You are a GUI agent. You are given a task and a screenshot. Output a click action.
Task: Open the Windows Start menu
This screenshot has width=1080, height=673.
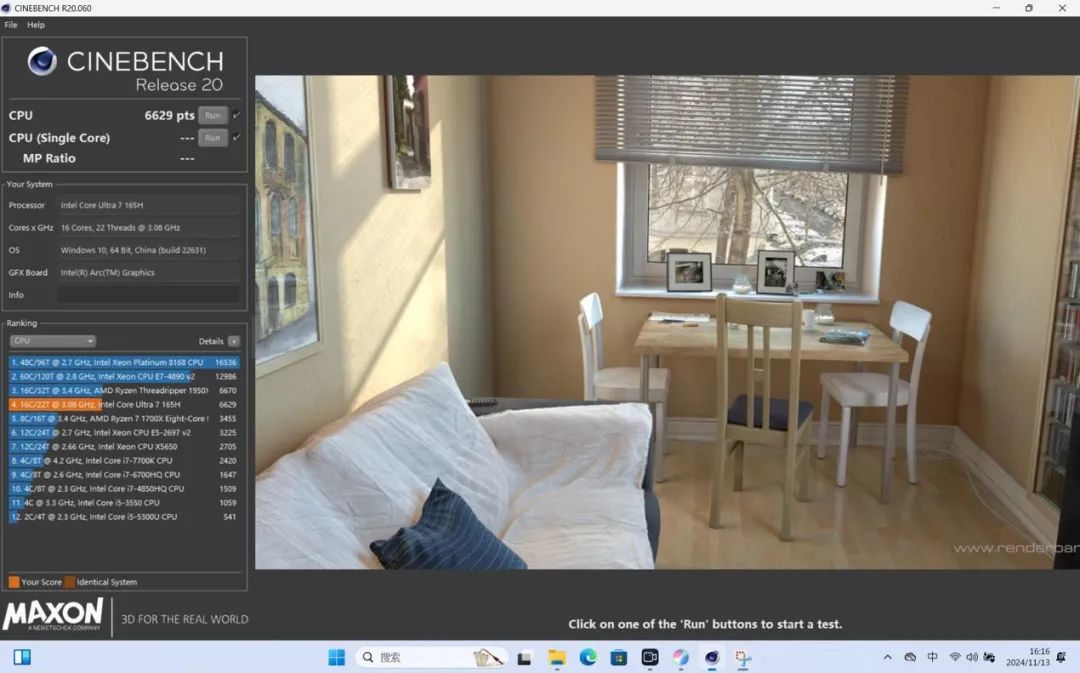337,658
